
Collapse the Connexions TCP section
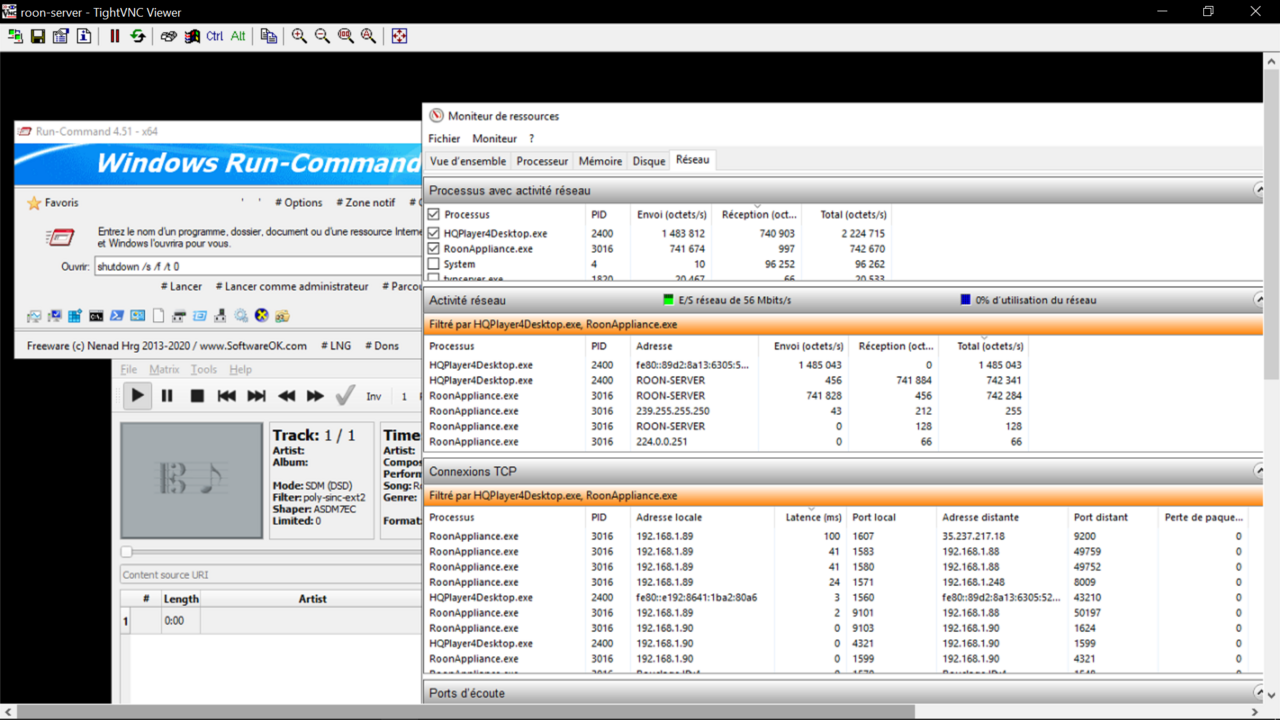[1259, 471]
